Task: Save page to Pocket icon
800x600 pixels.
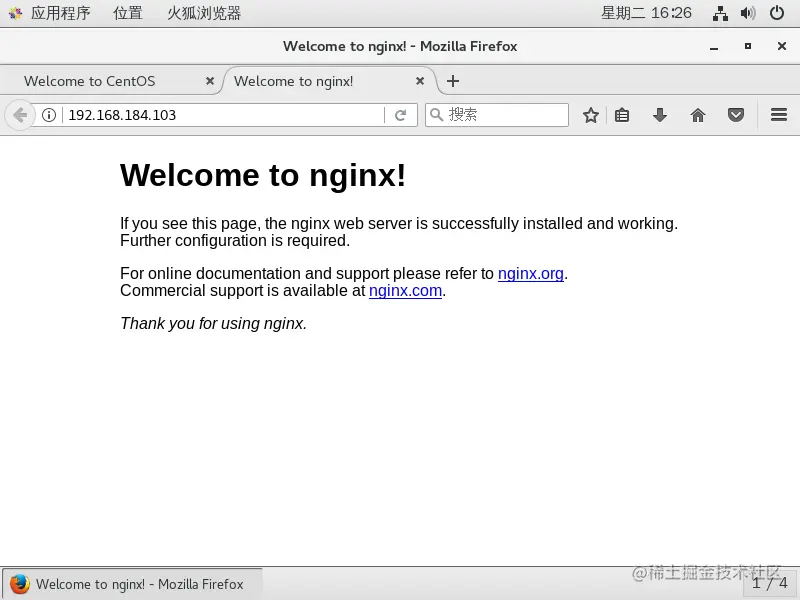Action: [736, 115]
